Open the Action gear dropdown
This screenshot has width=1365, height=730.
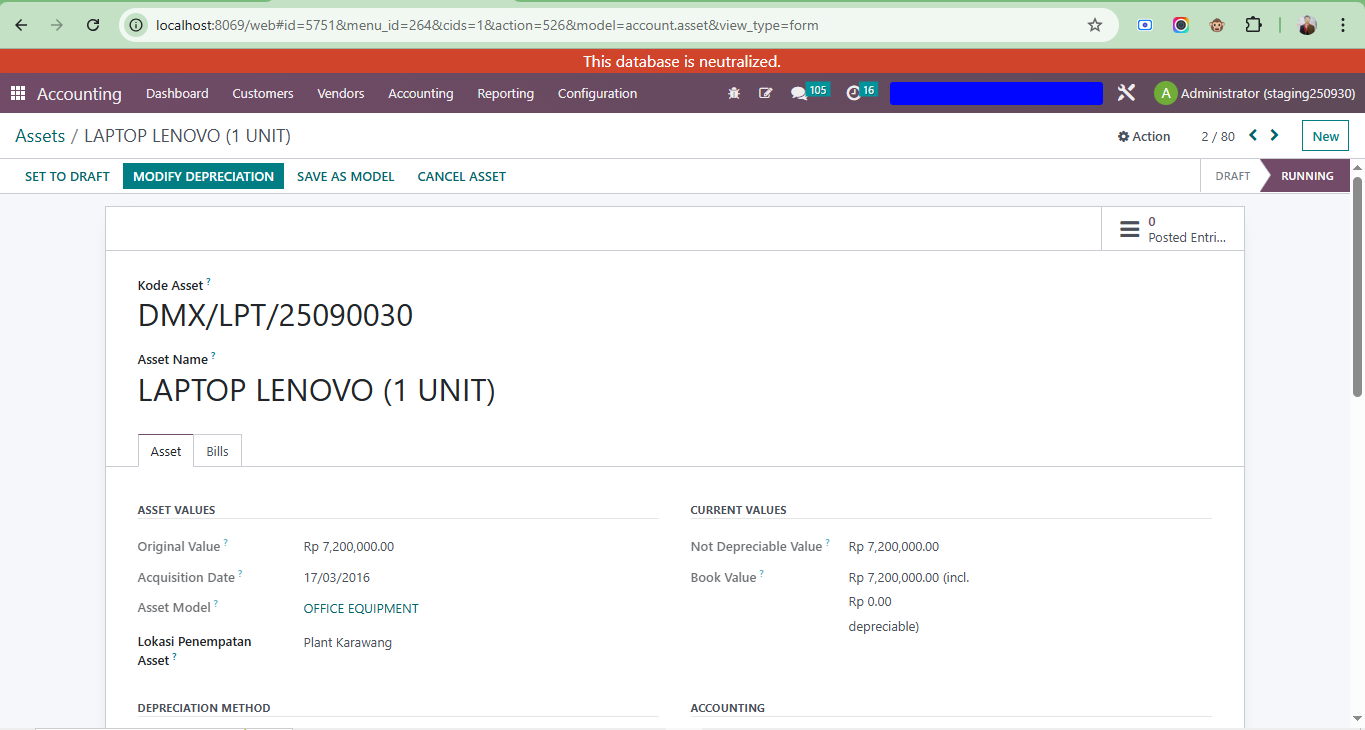coord(1144,136)
